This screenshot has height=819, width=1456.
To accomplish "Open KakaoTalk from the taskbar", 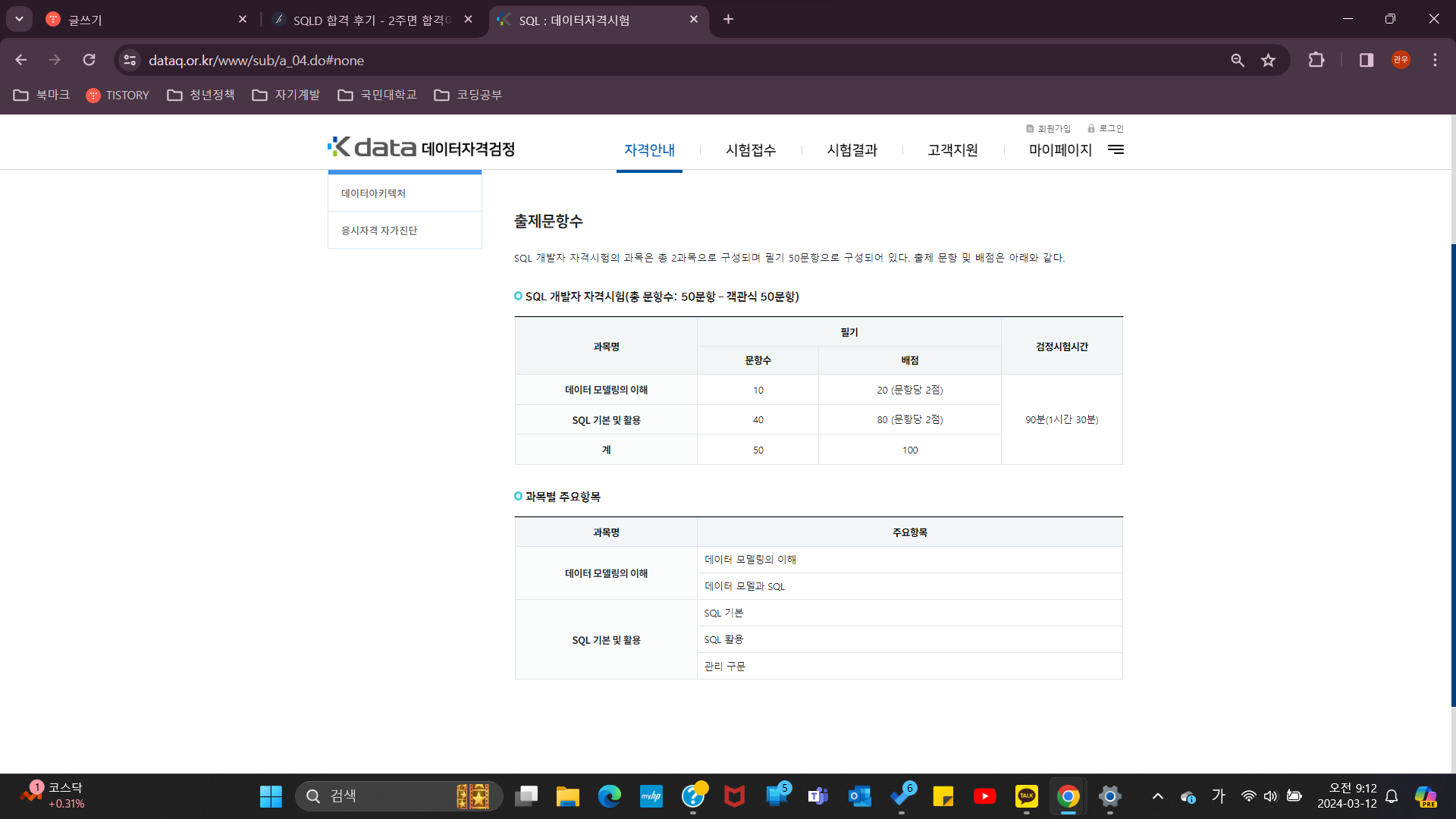I will pyautogui.click(x=1026, y=796).
